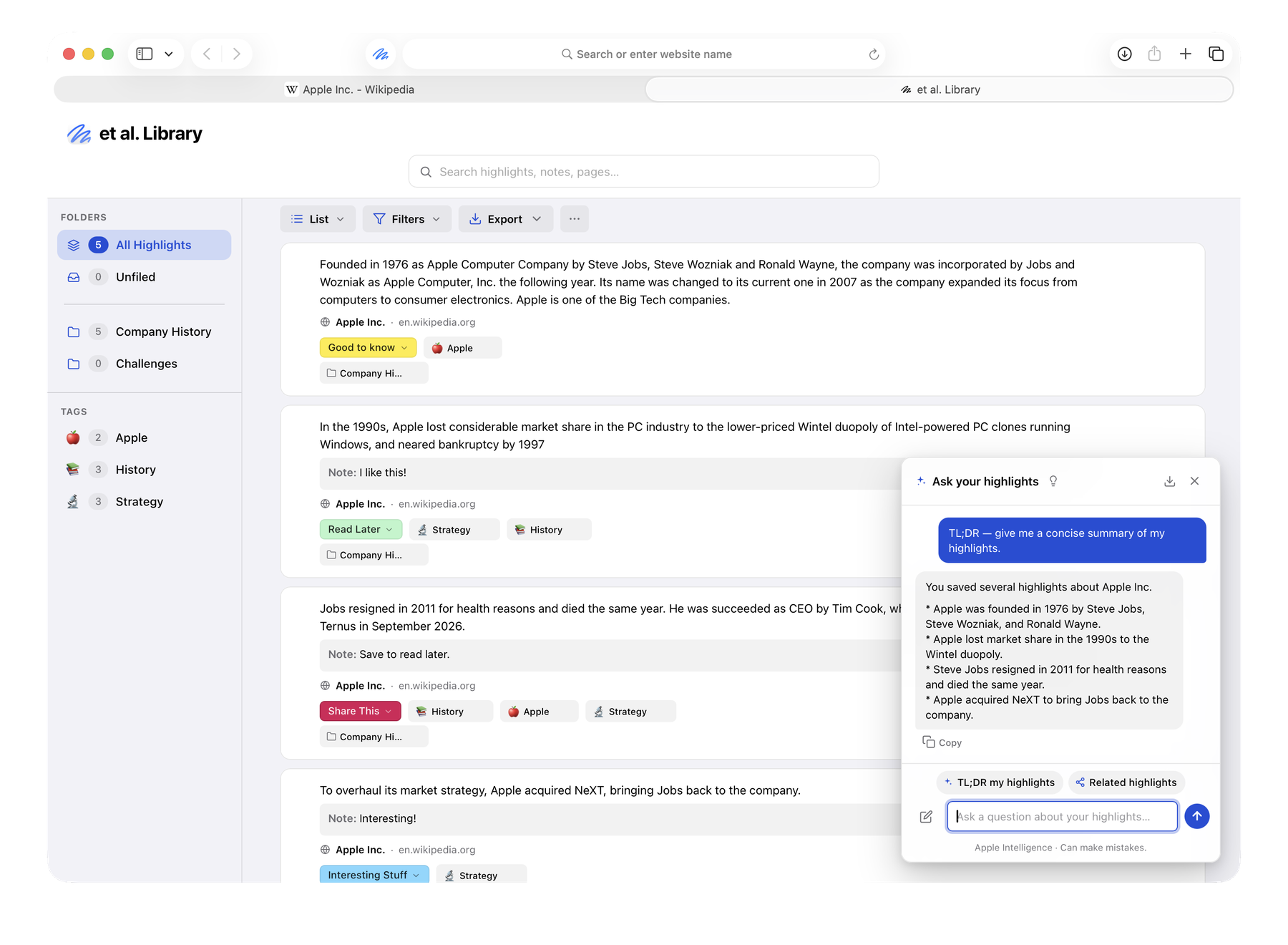Open the Read Later label dropdown
Image resolution: width=1288 pixels, height=945 pixels.
coord(361,529)
